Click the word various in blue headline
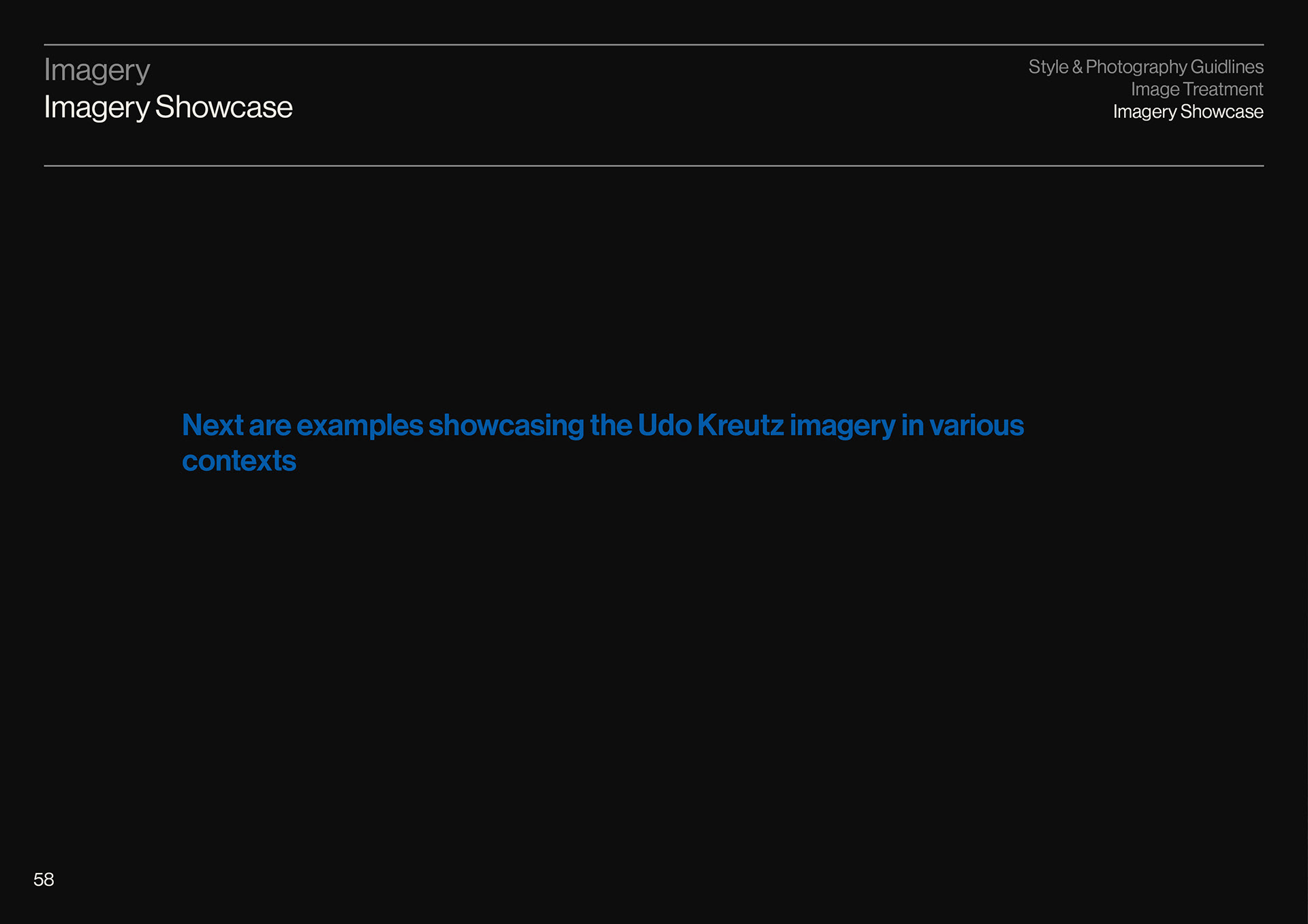Image resolution: width=1308 pixels, height=924 pixels. (976, 426)
